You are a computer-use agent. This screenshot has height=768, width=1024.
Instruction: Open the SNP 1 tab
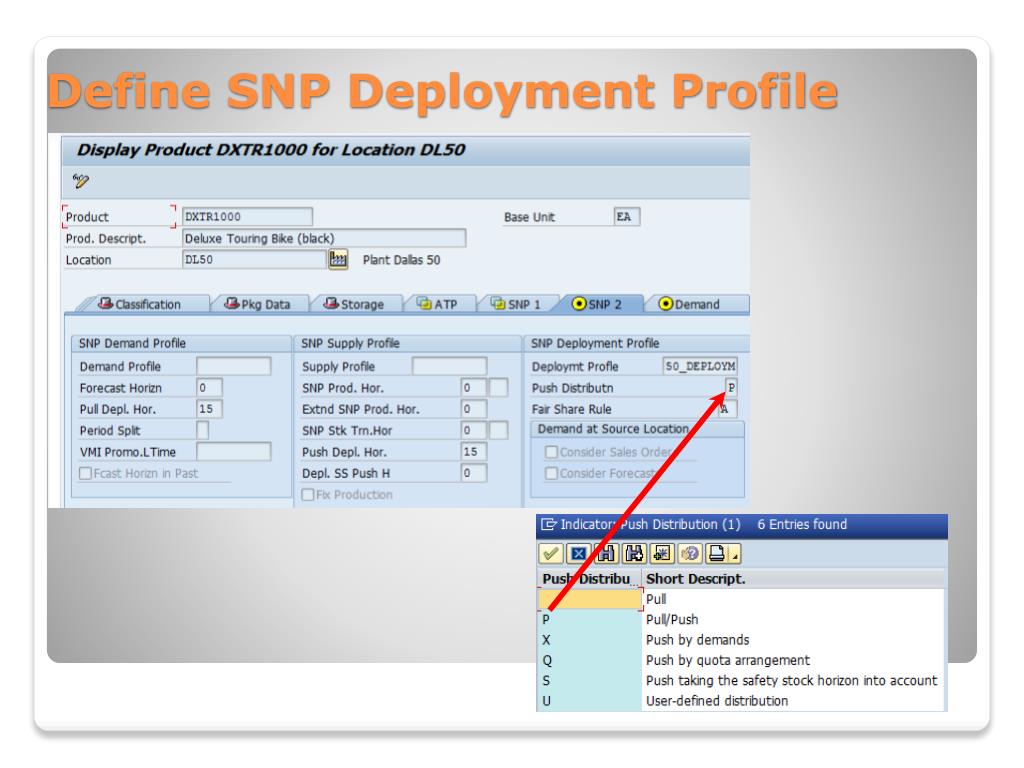click(x=516, y=304)
